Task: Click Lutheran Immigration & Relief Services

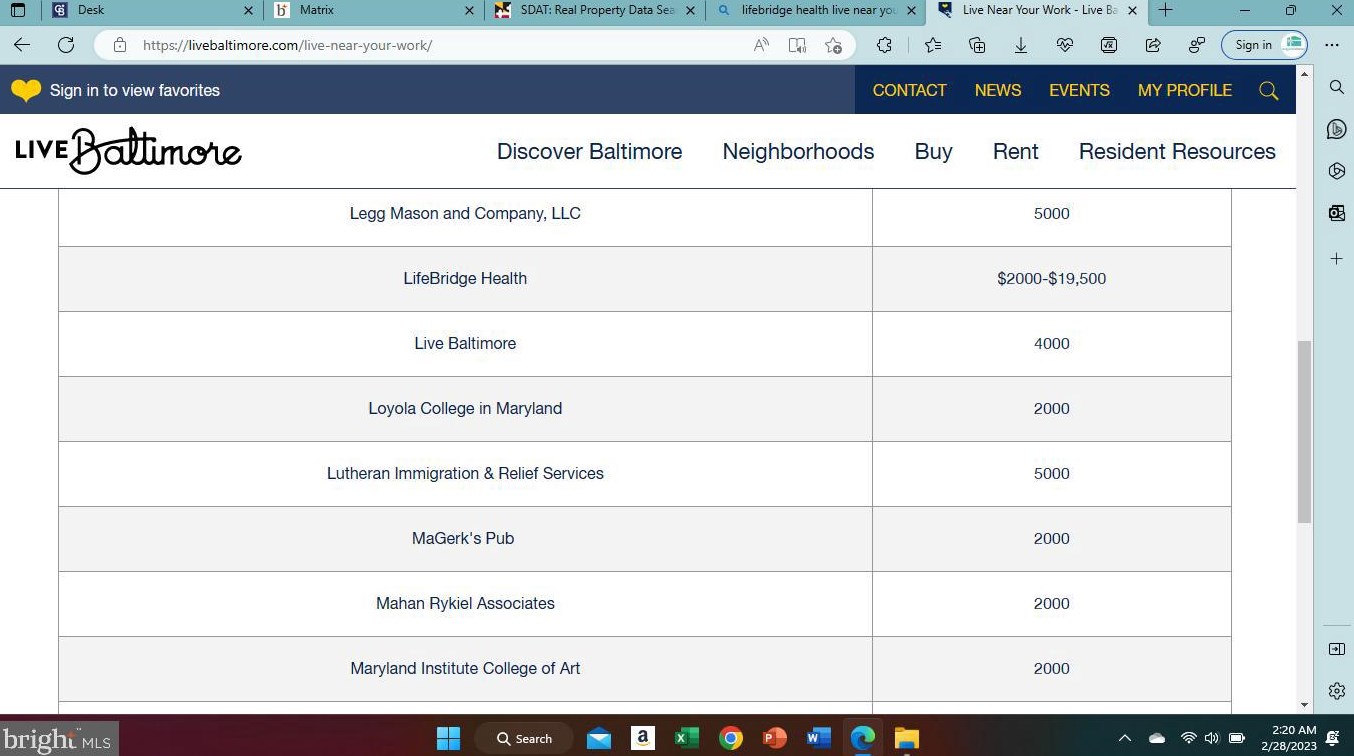Action: [x=465, y=473]
